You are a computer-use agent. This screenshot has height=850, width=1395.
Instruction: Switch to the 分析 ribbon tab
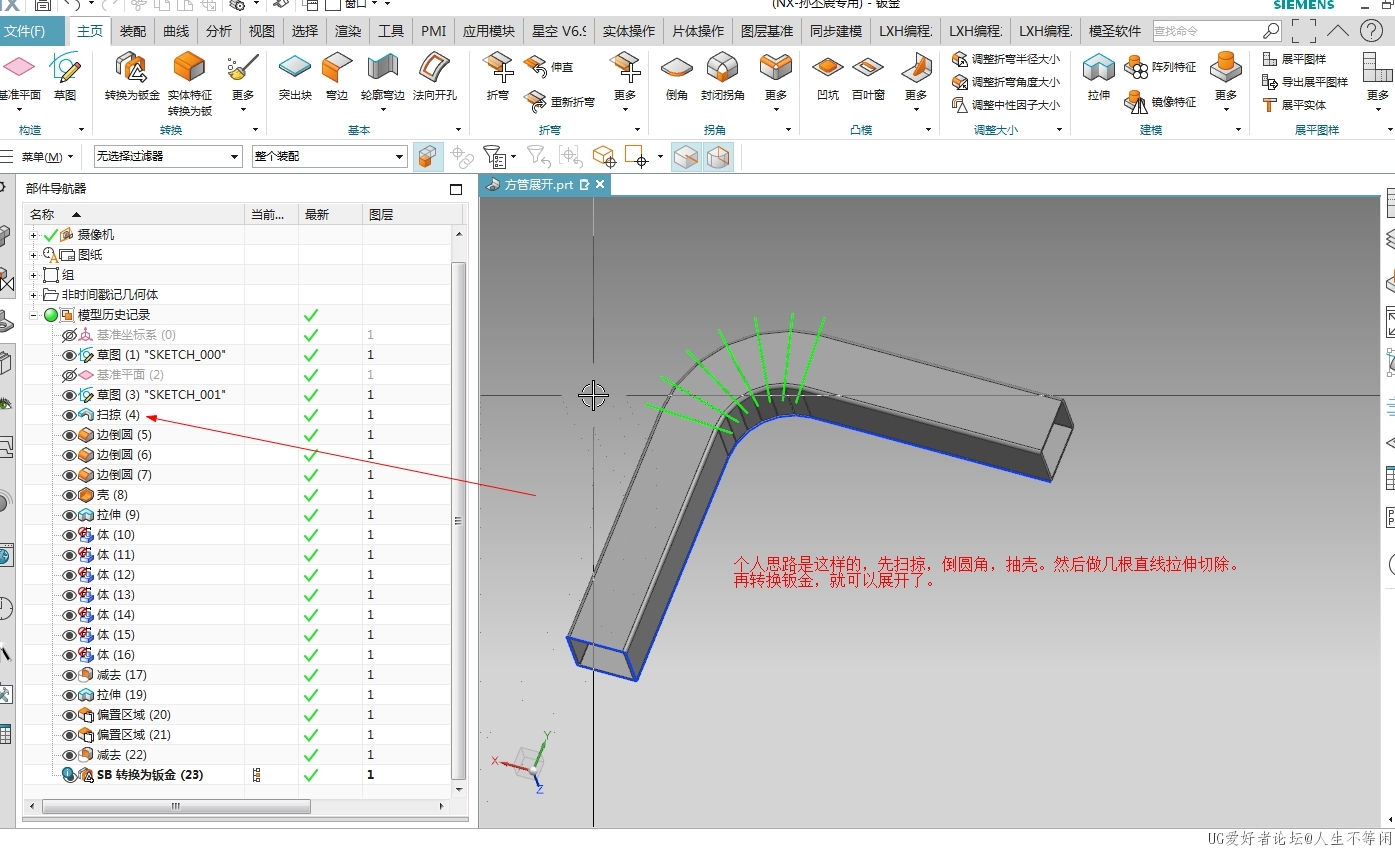(219, 31)
